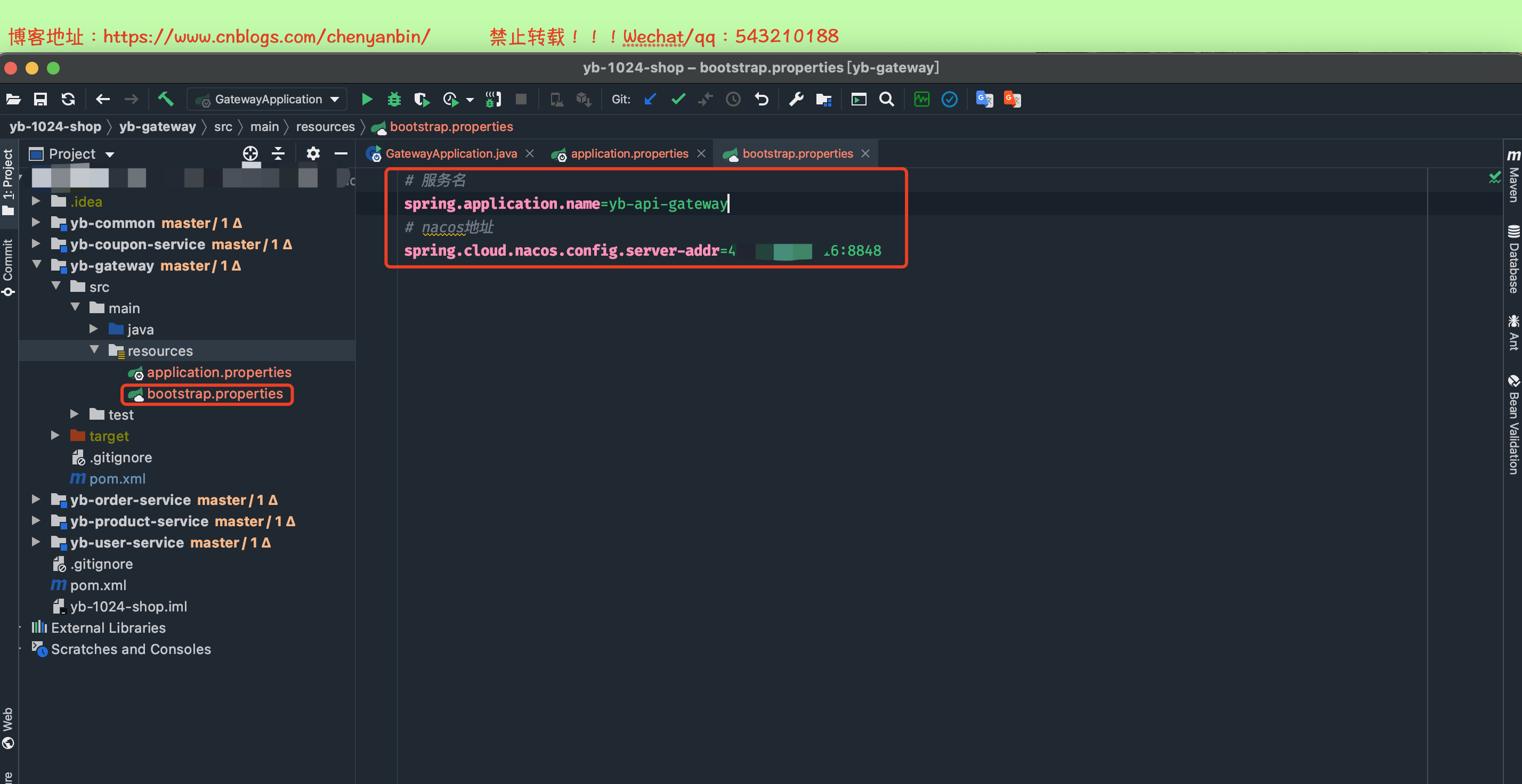Viewport: 1522px width, 784px height.
Task: Open the Project view options dropdown
Action: tap(110, 154)
